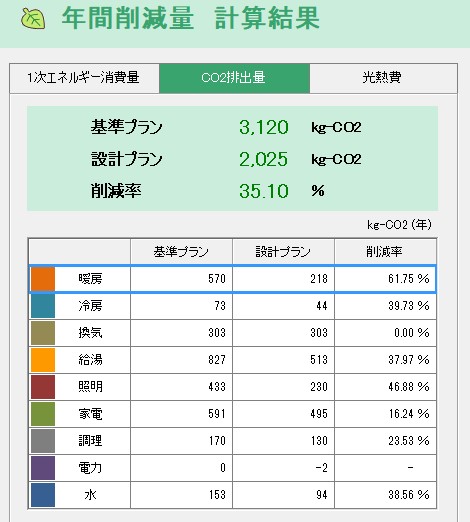Click the olive 換気 color swatch

coord(43,333)
